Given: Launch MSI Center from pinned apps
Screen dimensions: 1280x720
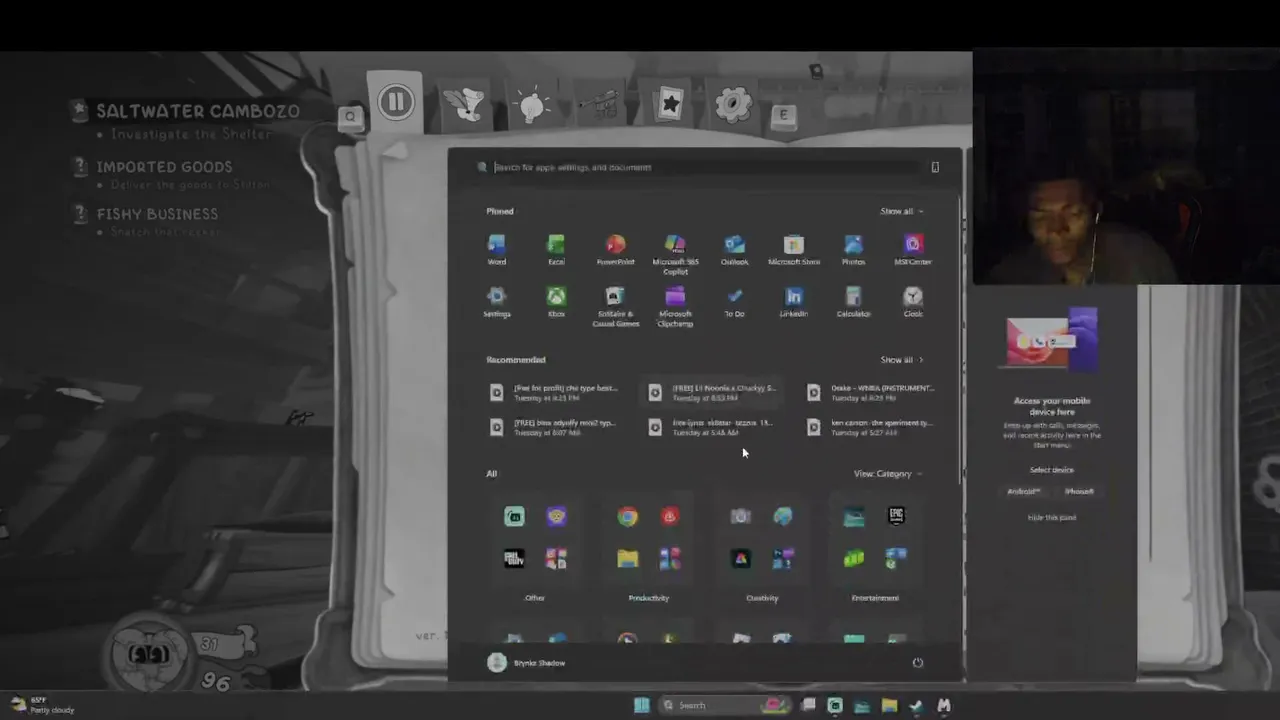Looking at the screenshot, I should [x=913, y=249].
